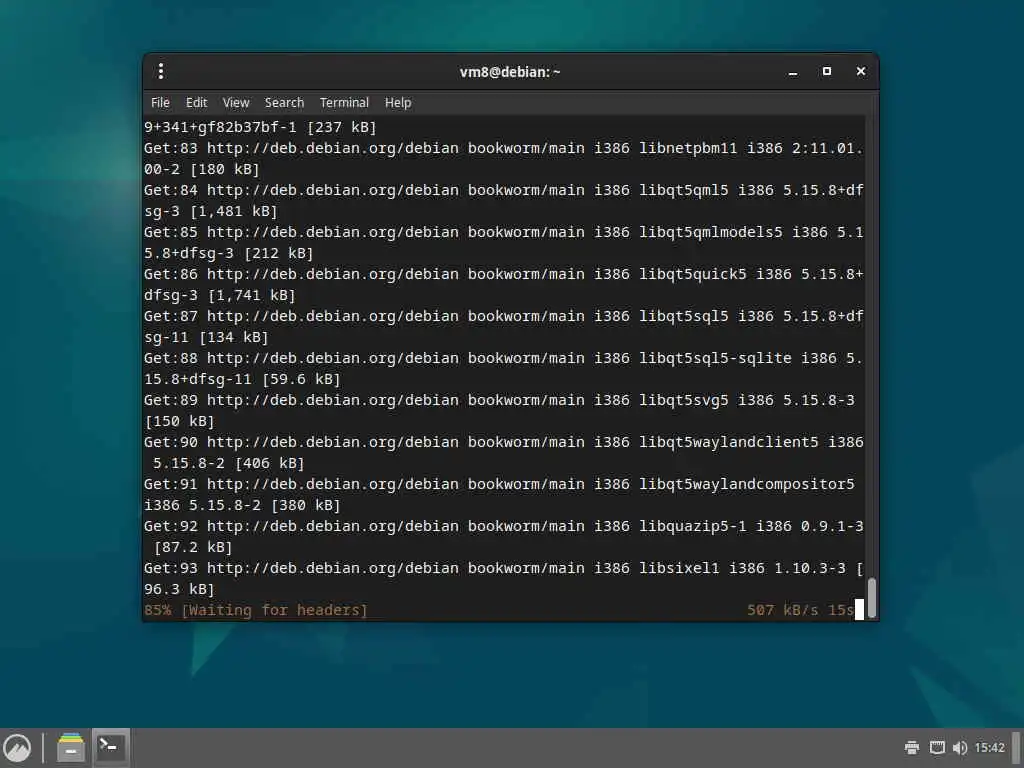Open the File menu
Viewport: 1024px width, 768px height.
tap(160, 103)
